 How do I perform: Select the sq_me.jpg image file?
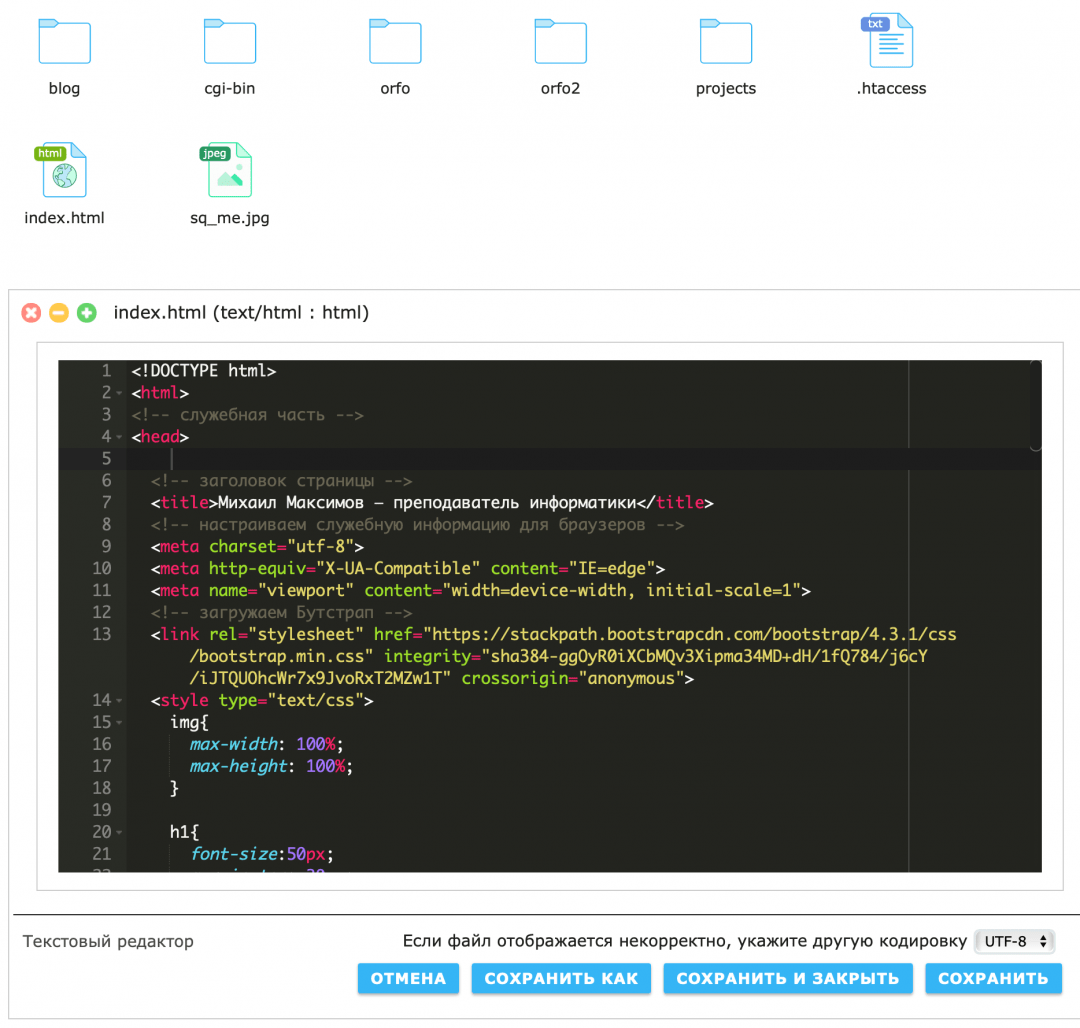point(230,170)
